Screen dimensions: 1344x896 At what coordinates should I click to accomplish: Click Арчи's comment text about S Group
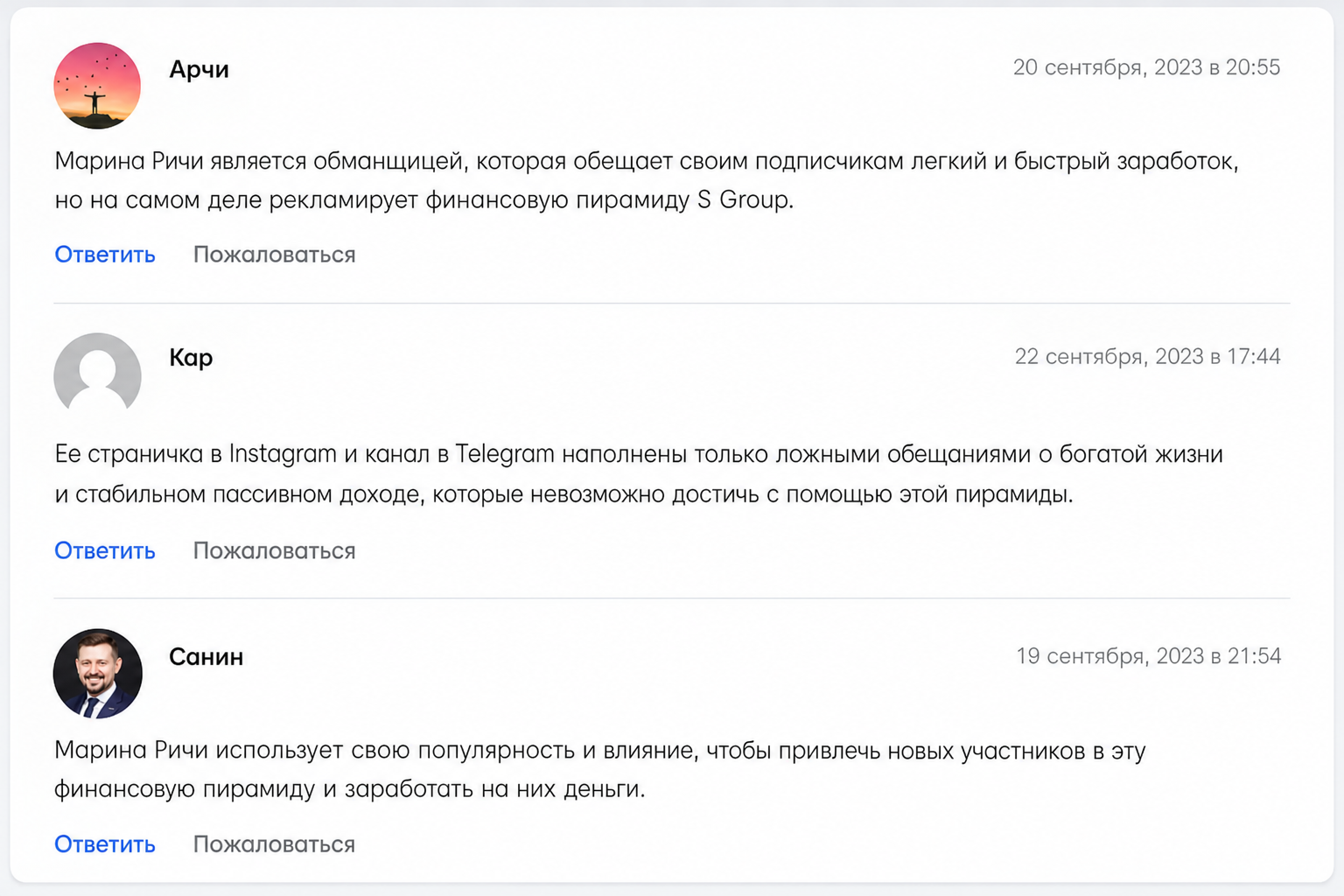(647, 180)
